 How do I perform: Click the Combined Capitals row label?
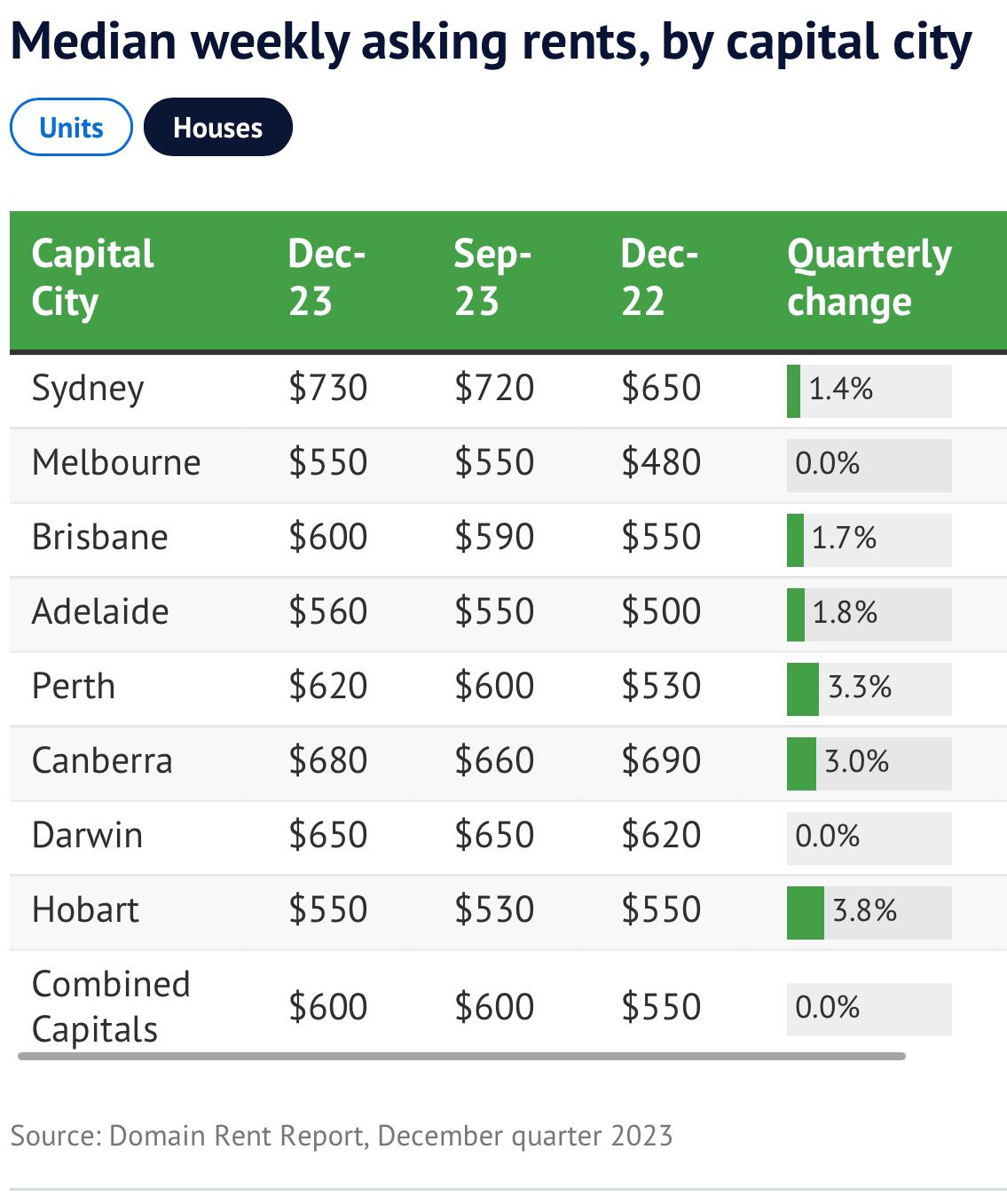point(111,1007)
